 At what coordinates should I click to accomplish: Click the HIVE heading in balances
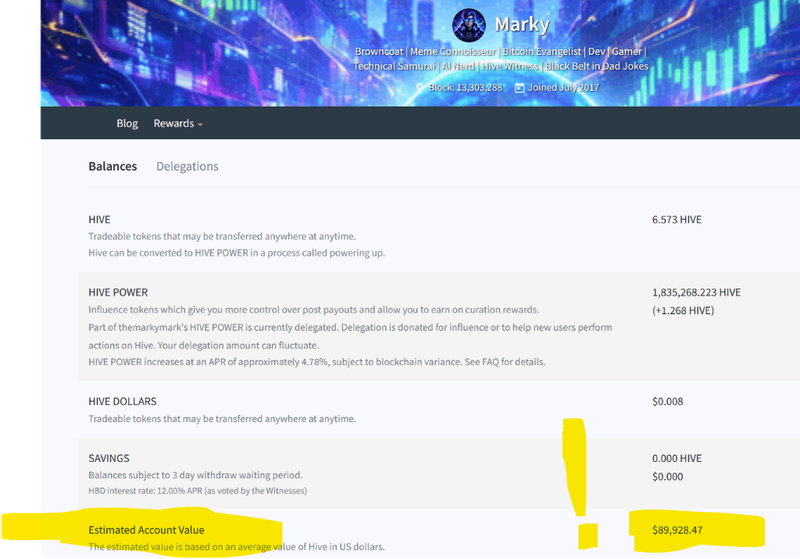pyautogui.click(x=99, y=220)
